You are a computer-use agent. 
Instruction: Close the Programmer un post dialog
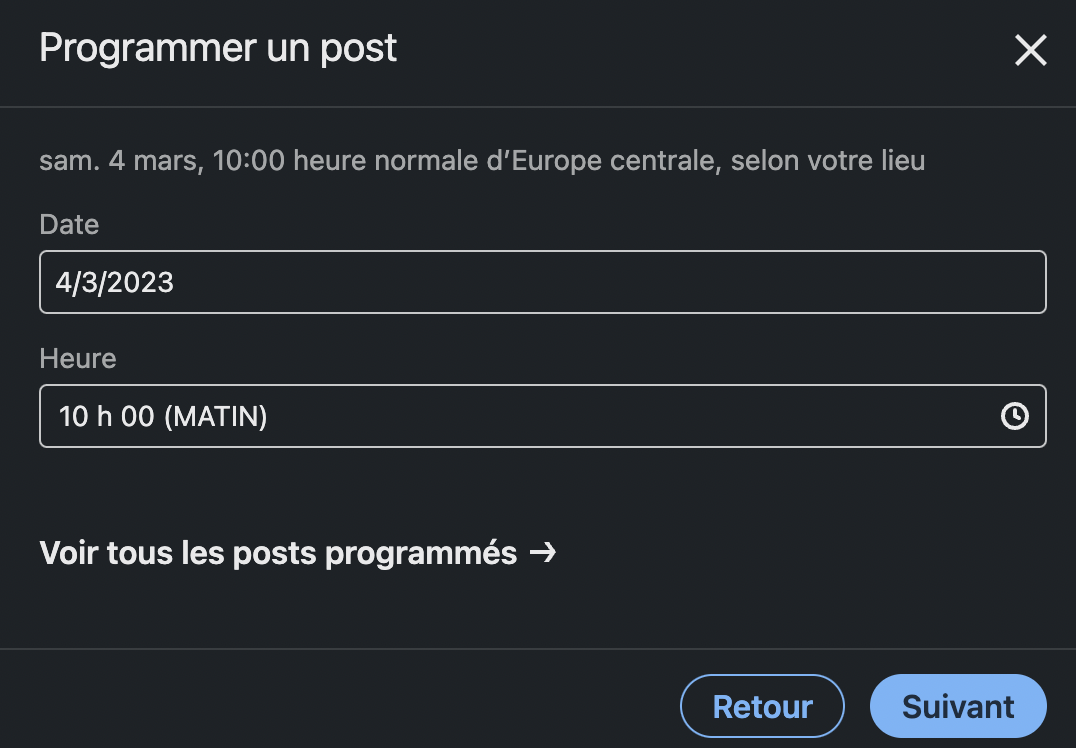coord(1030,50)
